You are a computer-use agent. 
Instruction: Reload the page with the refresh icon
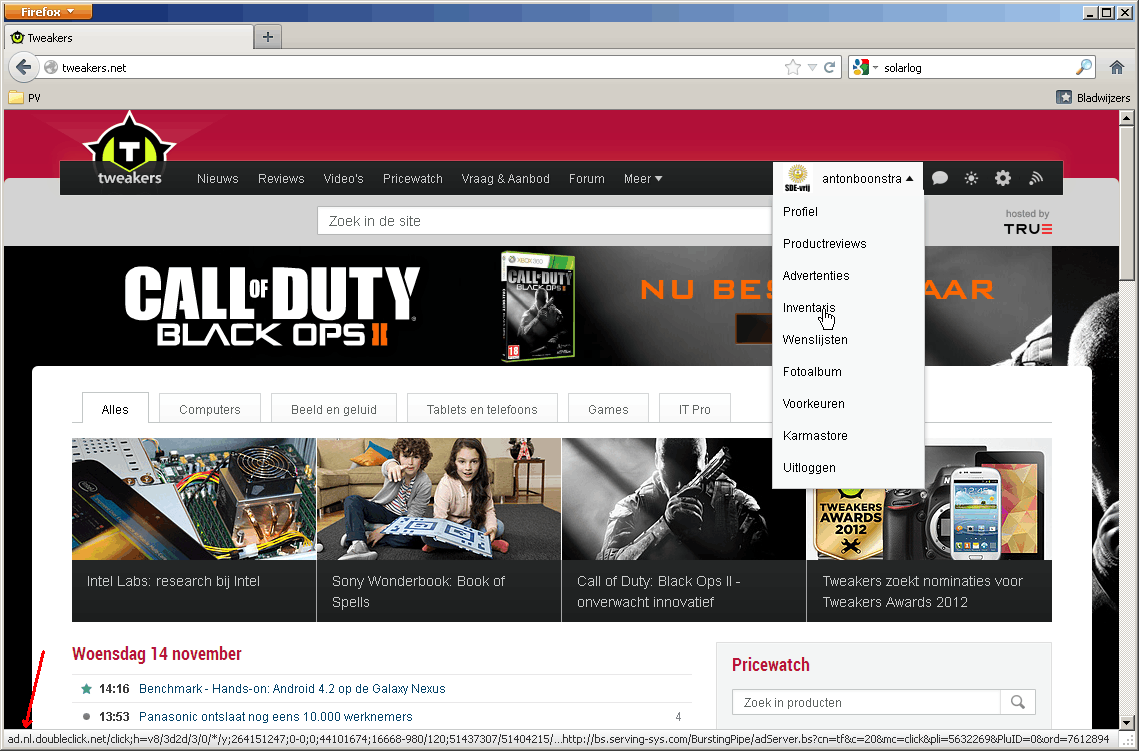[x=830, y=68]
